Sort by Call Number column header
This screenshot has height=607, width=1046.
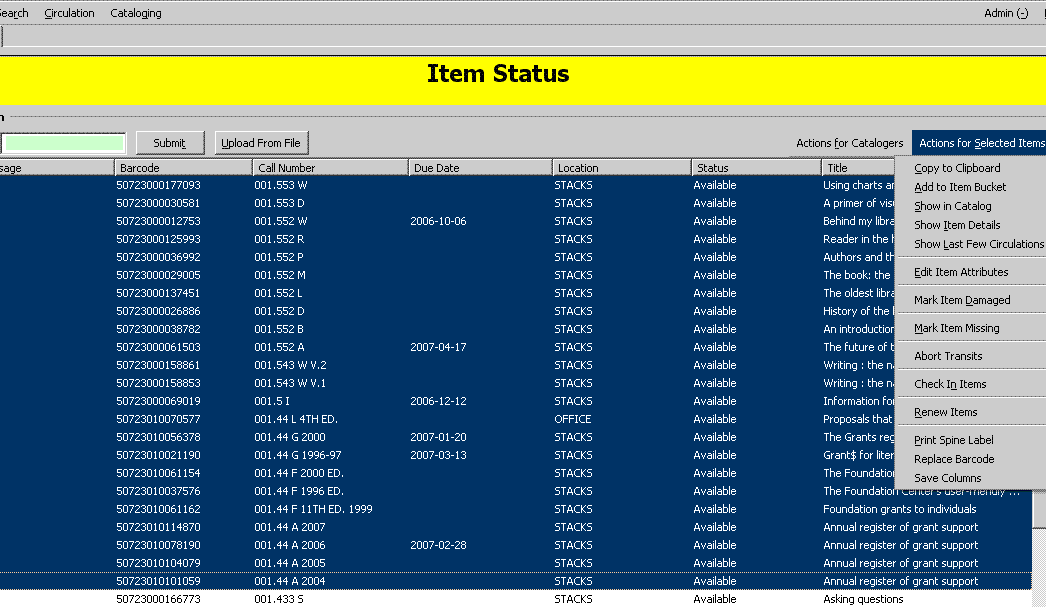click(x=330, y=168)
